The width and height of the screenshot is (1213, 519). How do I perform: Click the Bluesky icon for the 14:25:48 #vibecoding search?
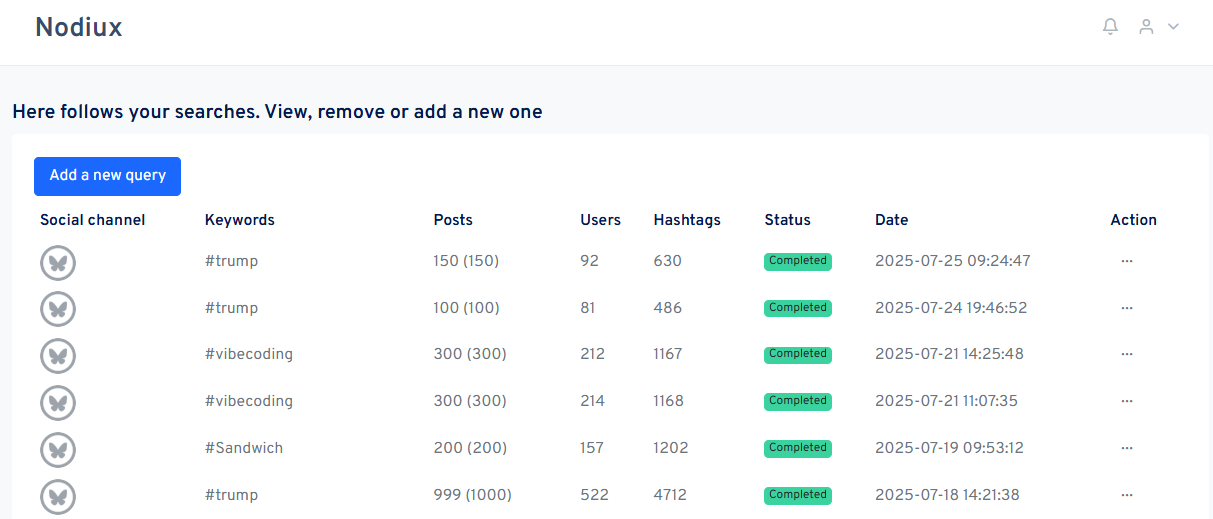tap(58, 355)
